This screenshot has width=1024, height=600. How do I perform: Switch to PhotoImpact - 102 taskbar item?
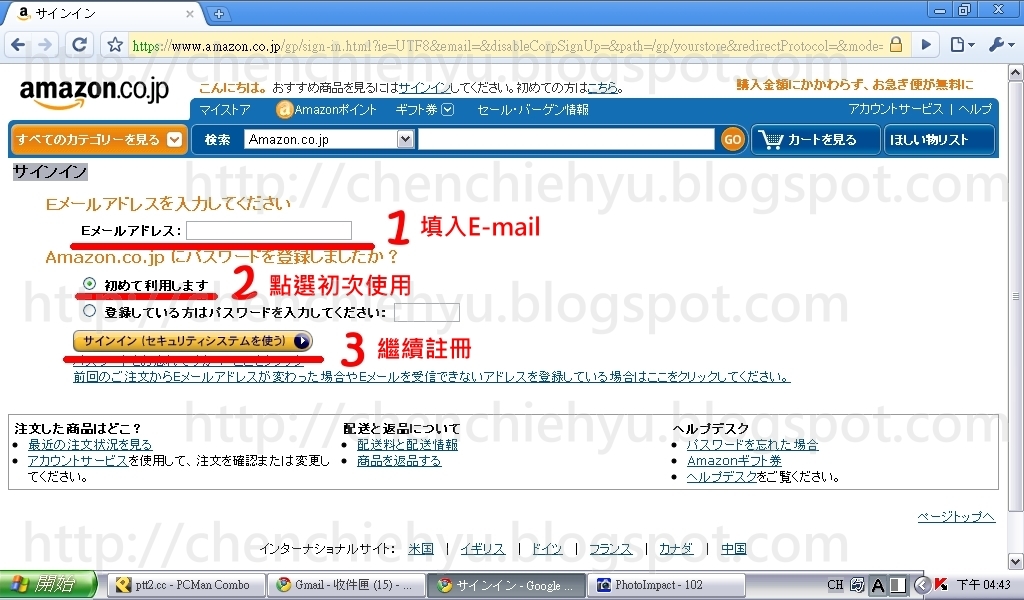point(666,585)
